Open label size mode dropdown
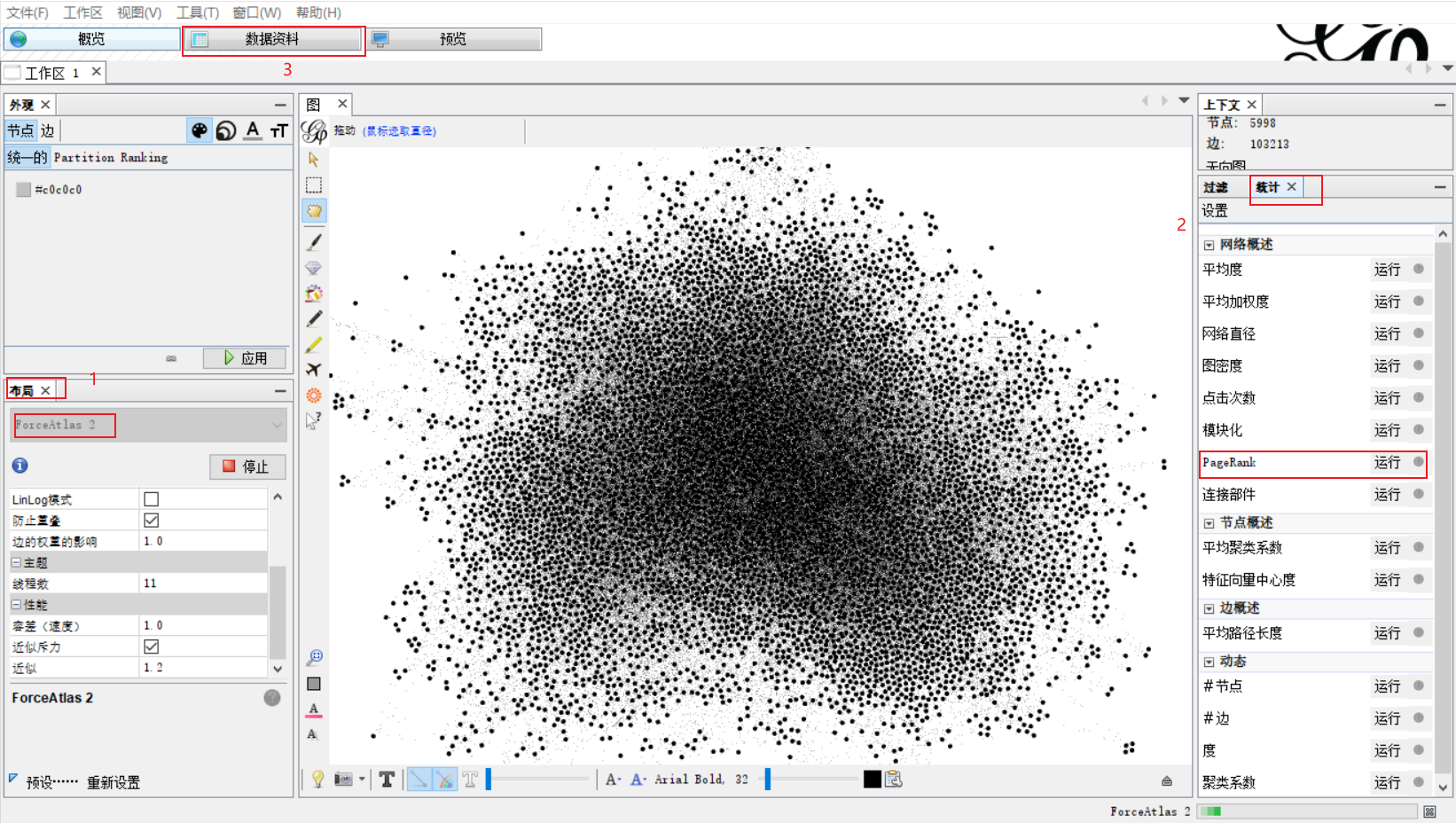 pos(613,779)
